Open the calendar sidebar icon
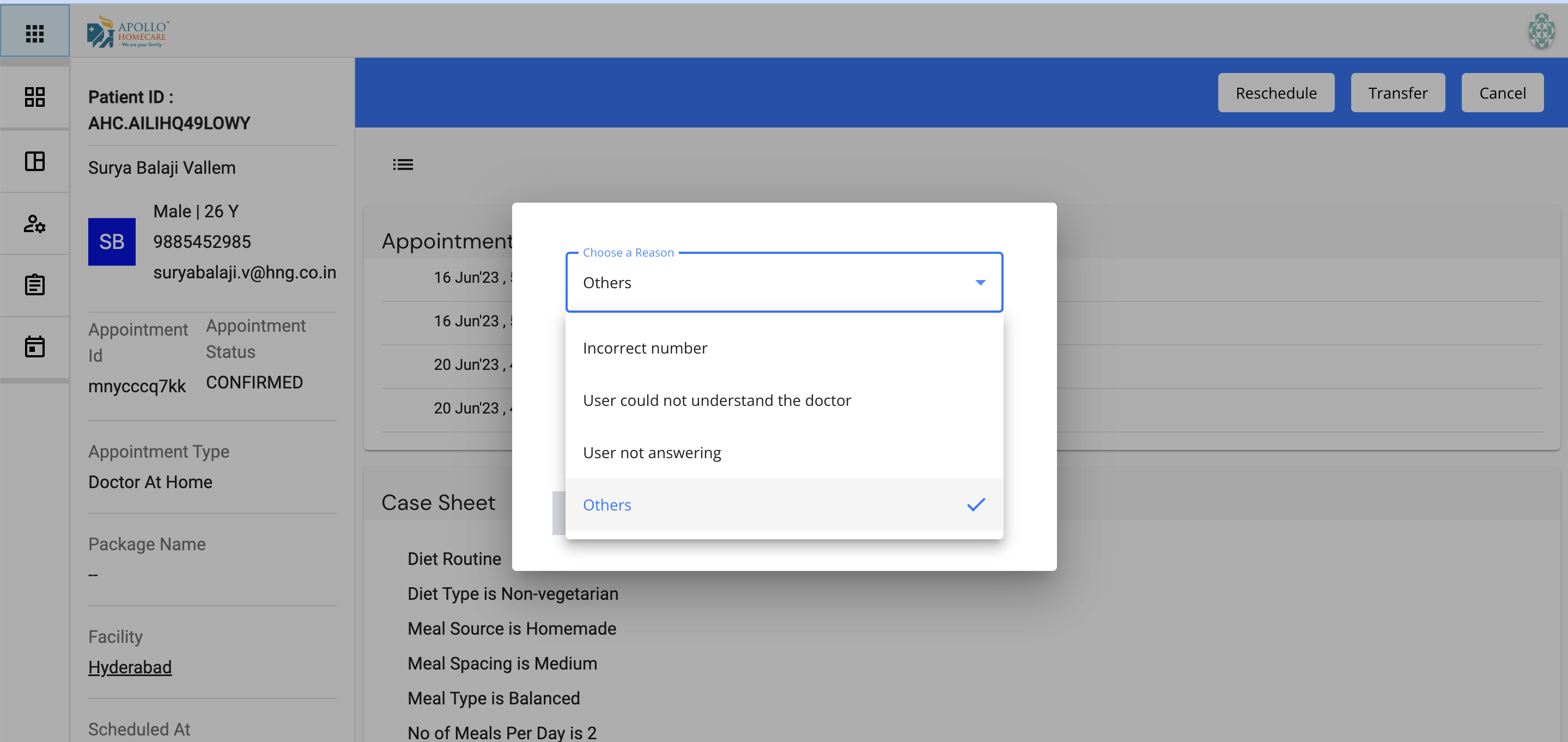 point(35,347)
